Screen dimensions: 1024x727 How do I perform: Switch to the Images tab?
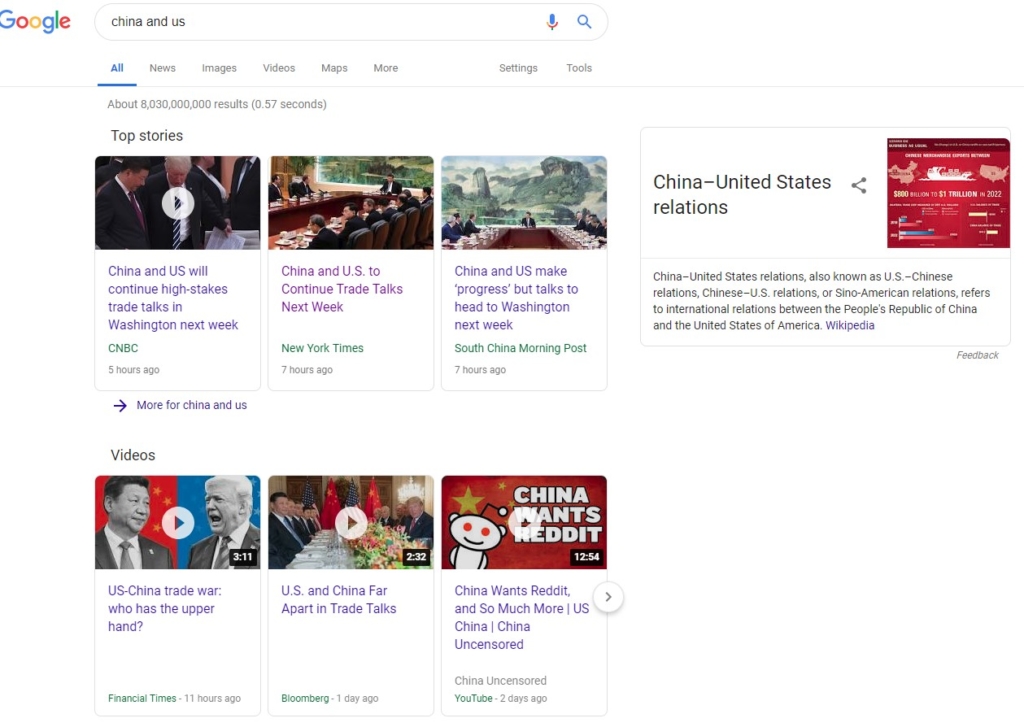coord(219,68)
